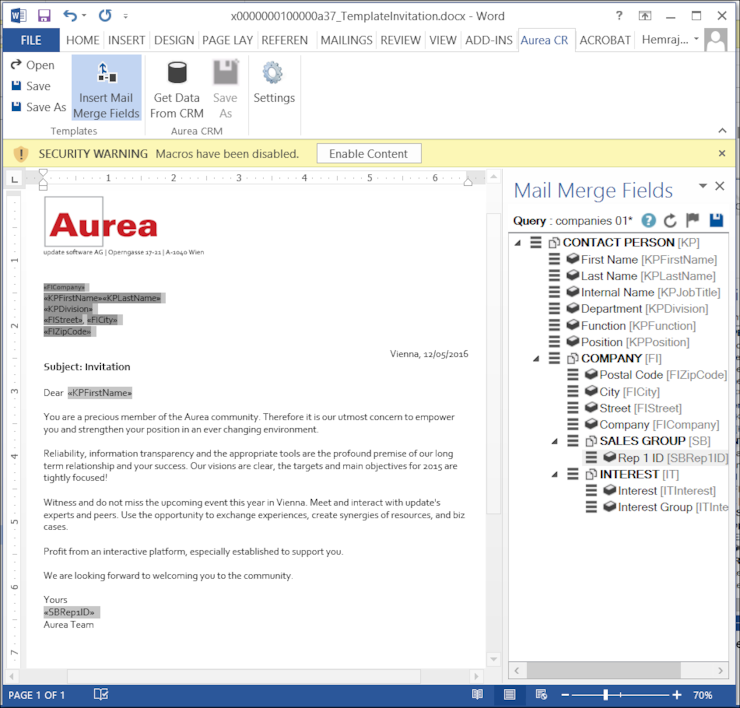Click the proofing icon in status bar
Viewport: 740px width, 708px height.
click(x=101, y=694)
